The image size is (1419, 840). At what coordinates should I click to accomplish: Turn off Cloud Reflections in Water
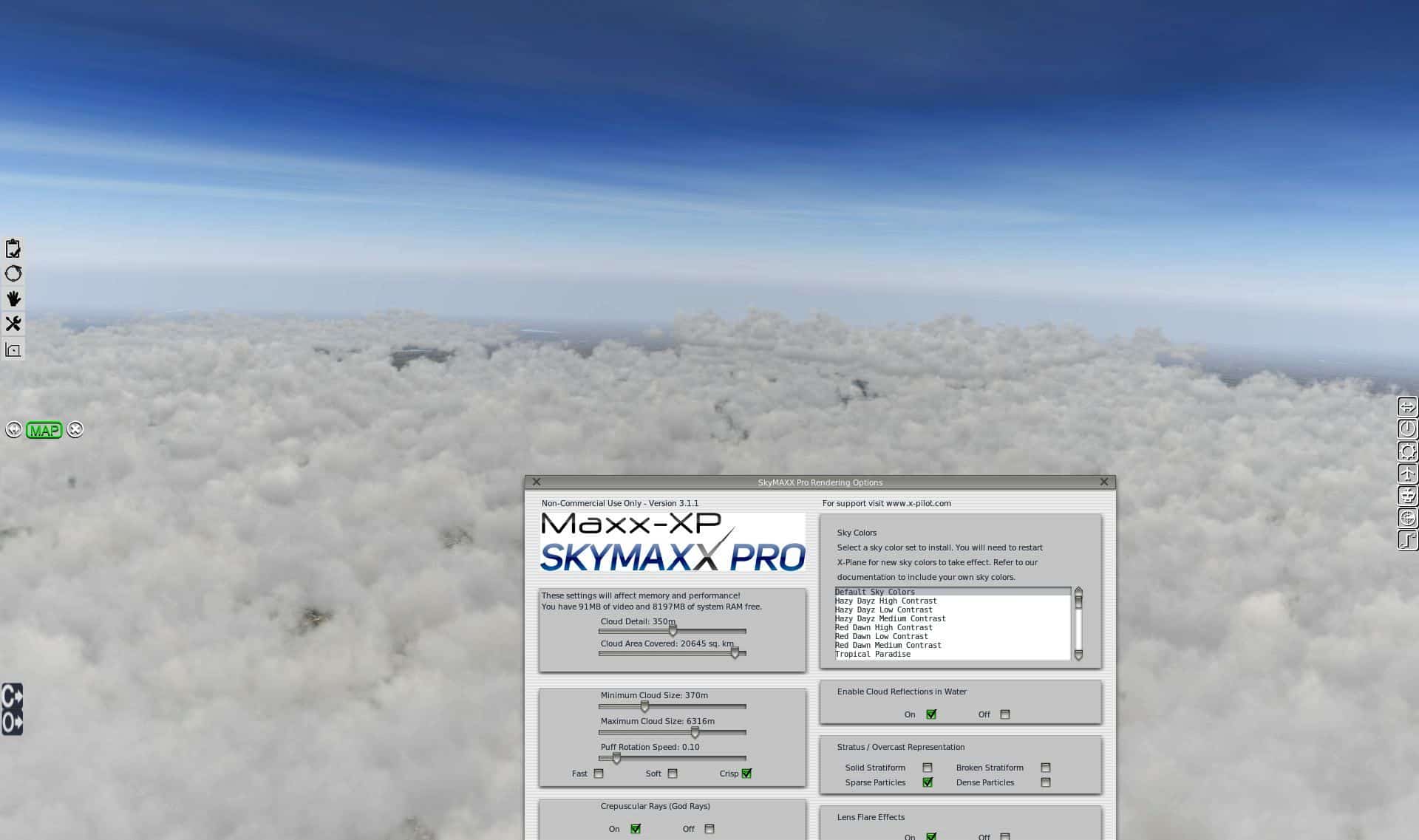pos(1004,714)
